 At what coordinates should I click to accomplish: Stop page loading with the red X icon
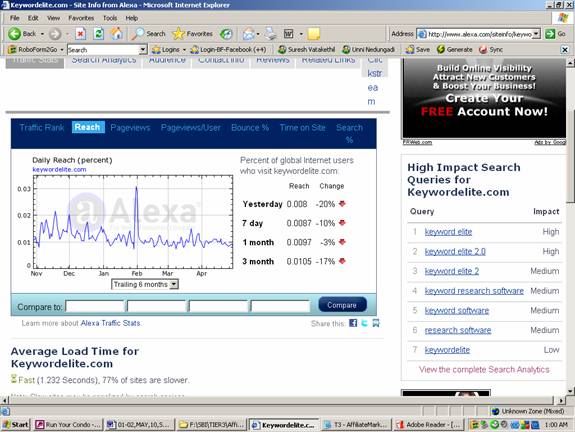pos(80,34)
